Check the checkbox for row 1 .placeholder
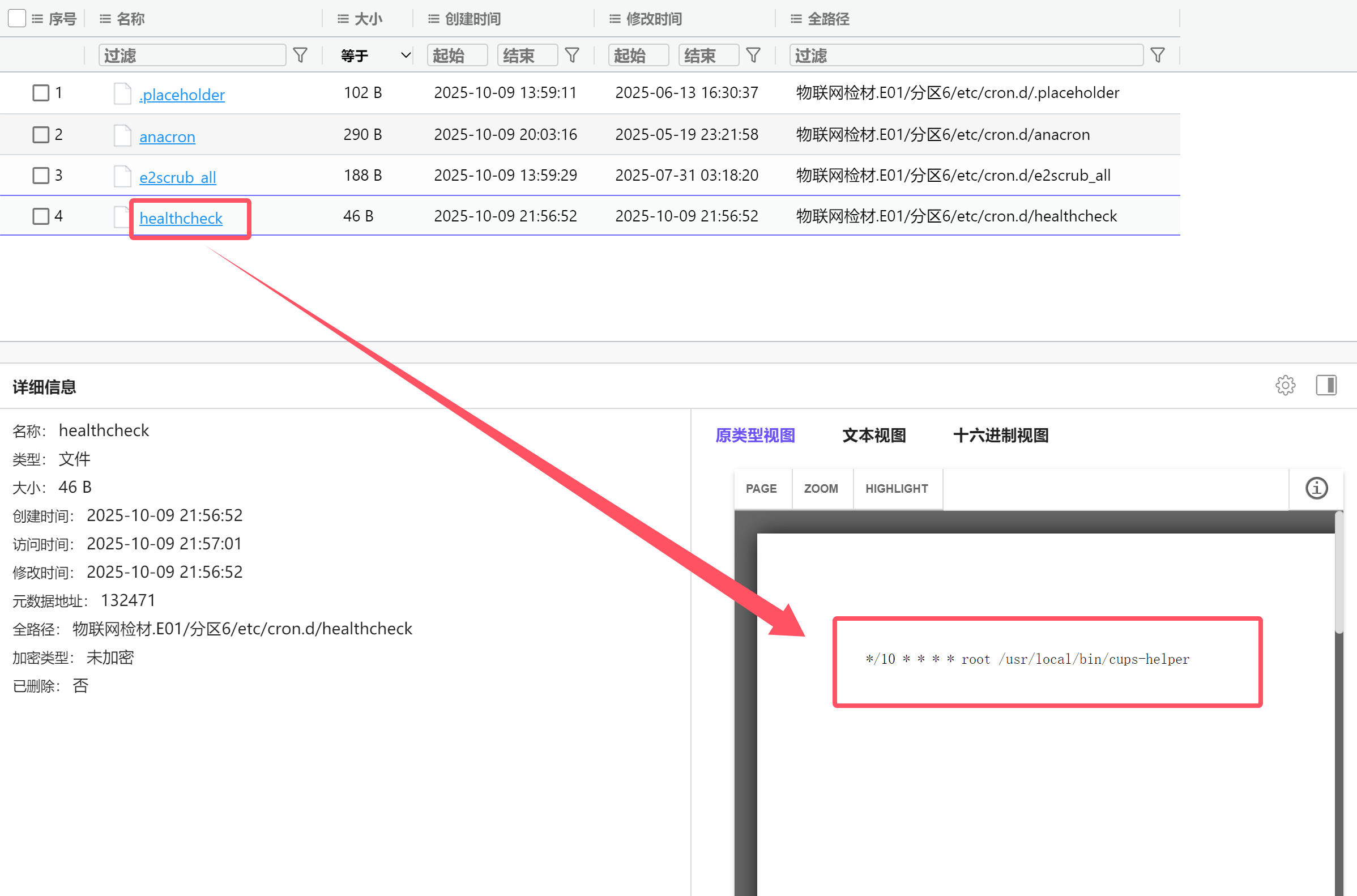1357x896 pixels. [x=41, y=92]
